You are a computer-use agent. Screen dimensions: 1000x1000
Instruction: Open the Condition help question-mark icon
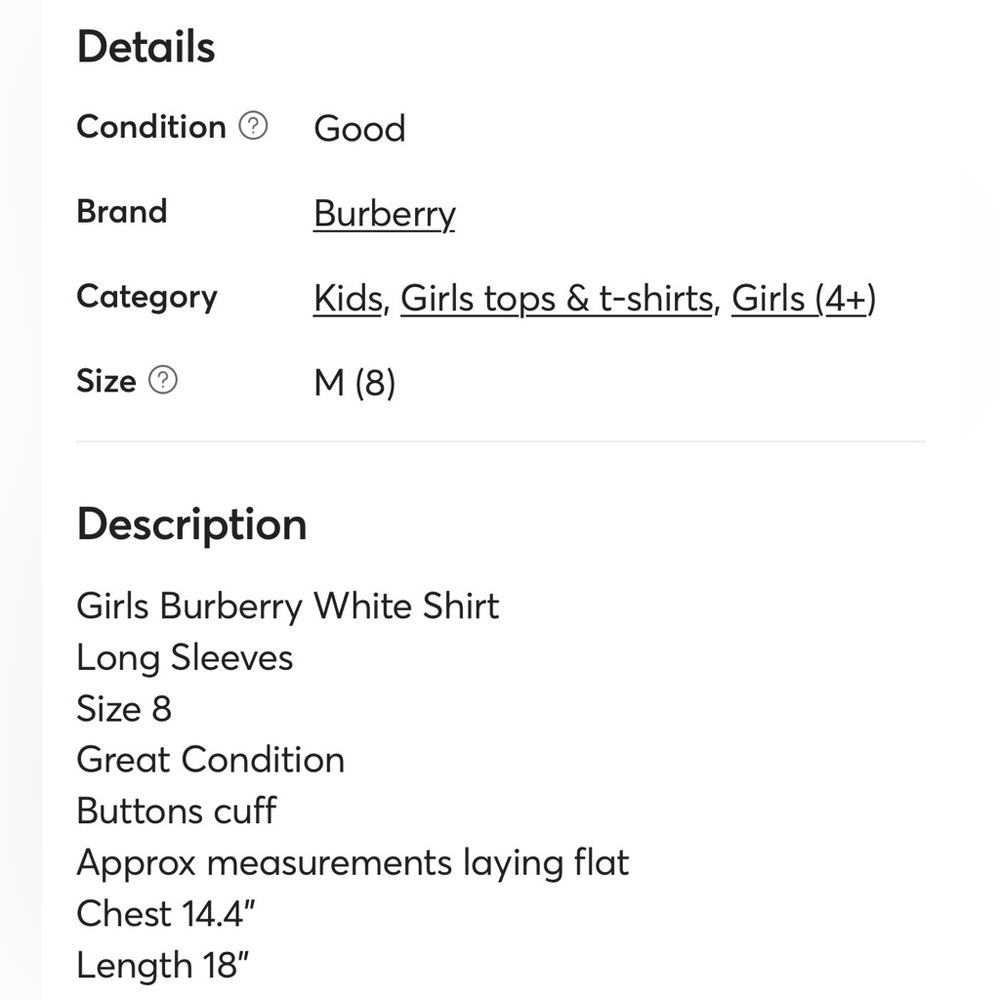pyautogui.click(x=253, y=126)
